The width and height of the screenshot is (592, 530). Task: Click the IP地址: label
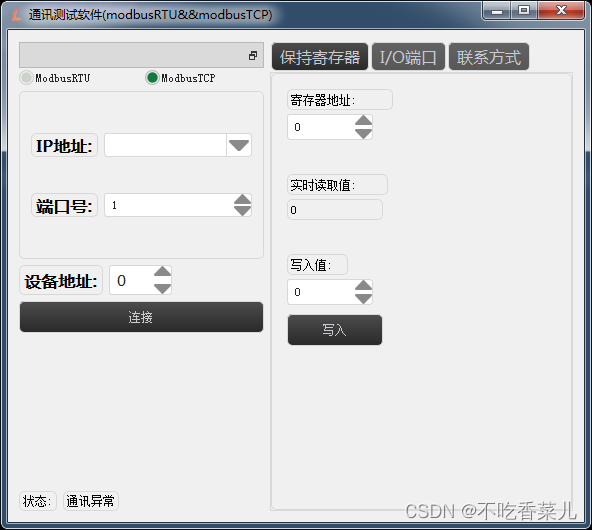coord(64,145)
